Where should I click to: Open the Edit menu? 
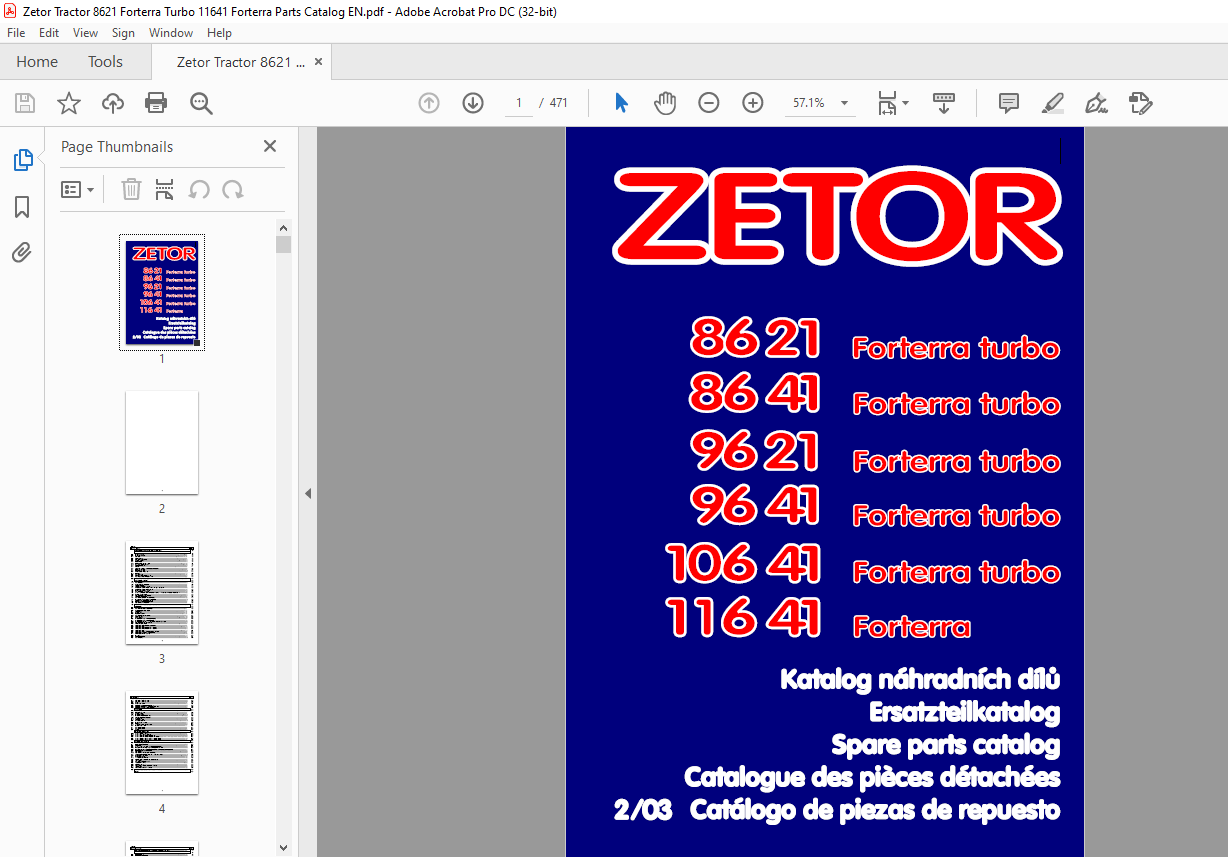[x=49, y=33]
